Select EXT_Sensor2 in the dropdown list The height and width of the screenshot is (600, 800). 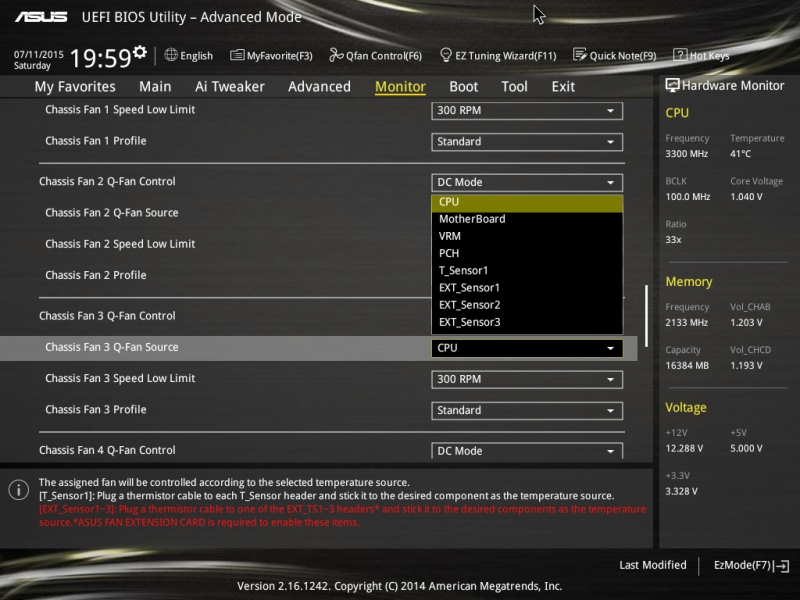click(x=527, y=305)
